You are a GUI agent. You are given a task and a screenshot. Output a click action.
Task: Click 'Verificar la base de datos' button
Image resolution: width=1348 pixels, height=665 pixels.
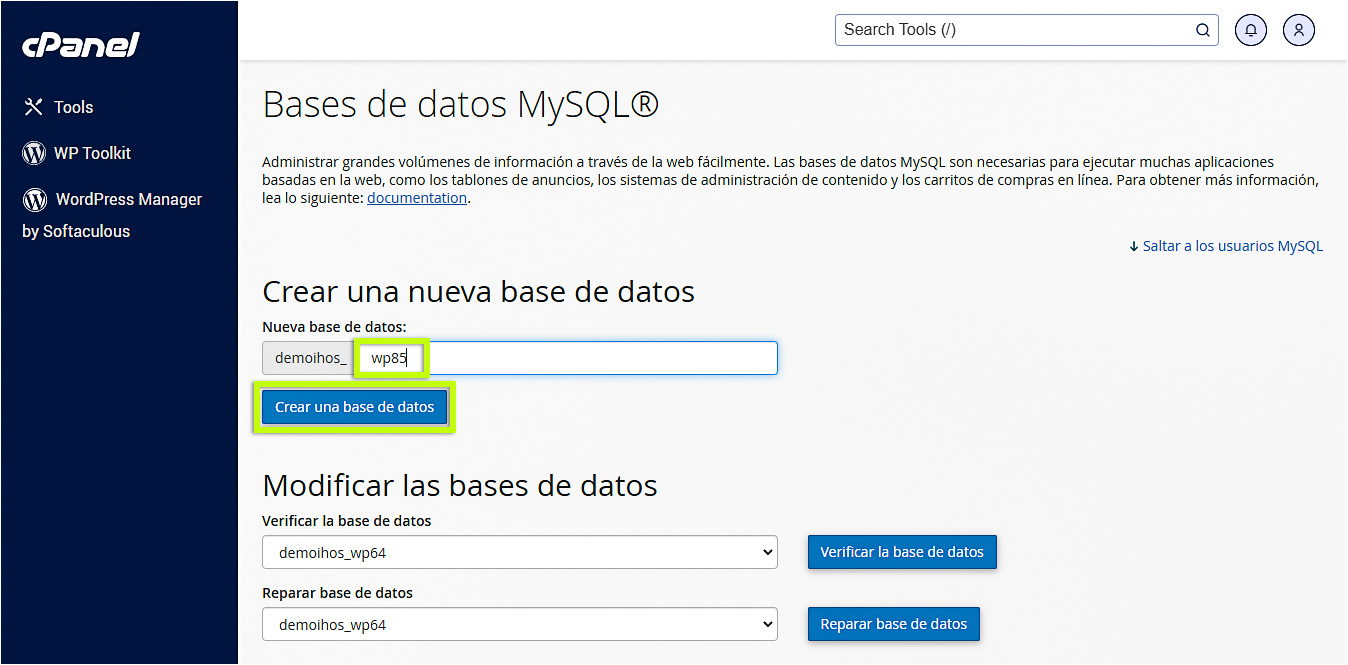(x=901, y=552)
